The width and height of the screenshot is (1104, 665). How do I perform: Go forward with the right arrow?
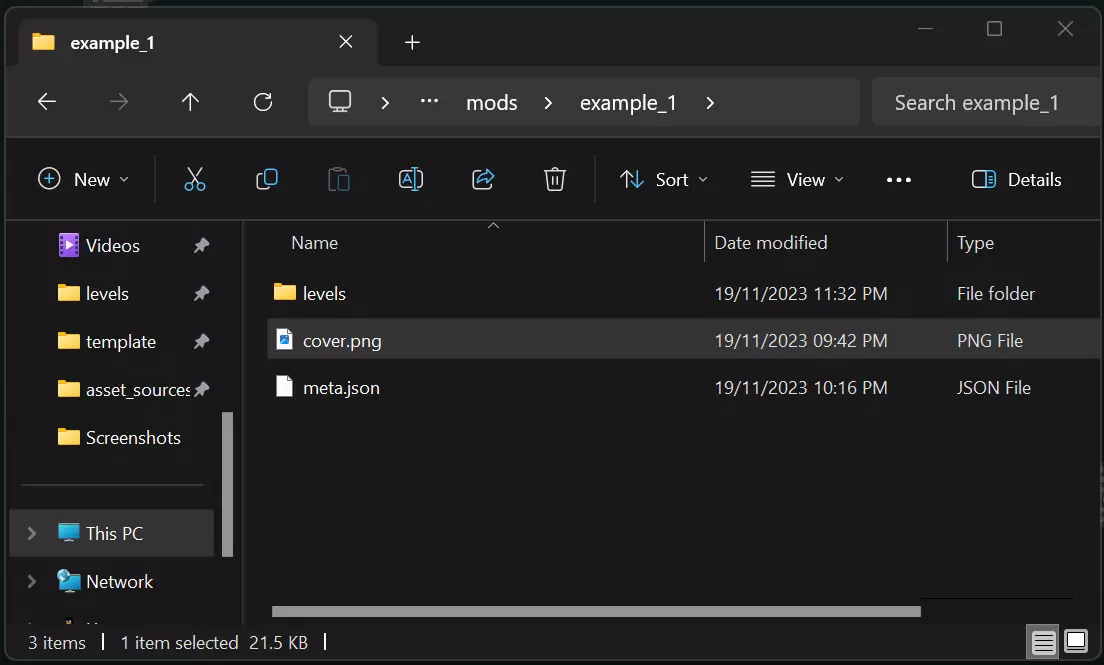[119, 102]
